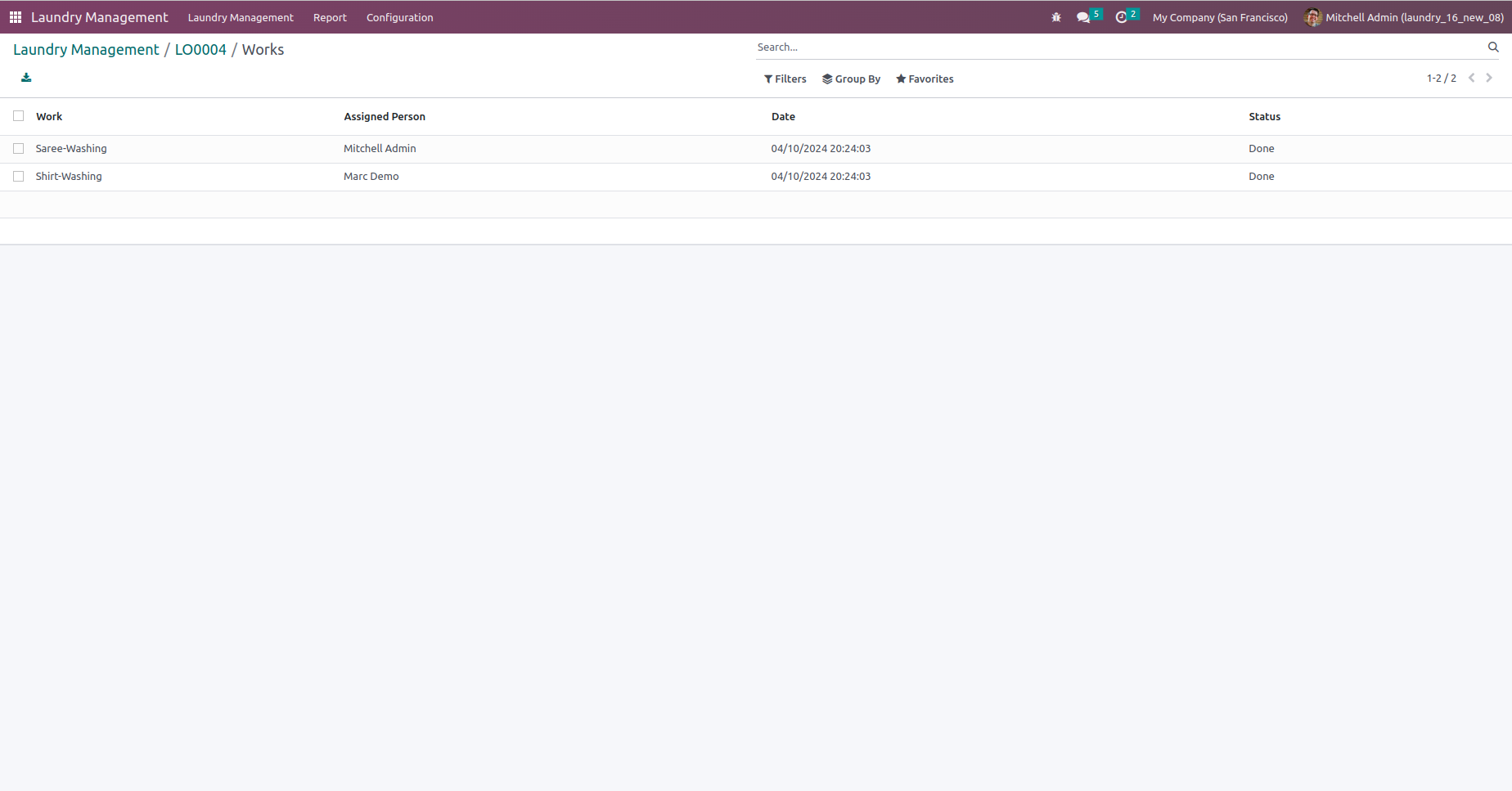Open the Report menu
The width and height of the screenshot is (1512, 791).
(x=330, y=17)
